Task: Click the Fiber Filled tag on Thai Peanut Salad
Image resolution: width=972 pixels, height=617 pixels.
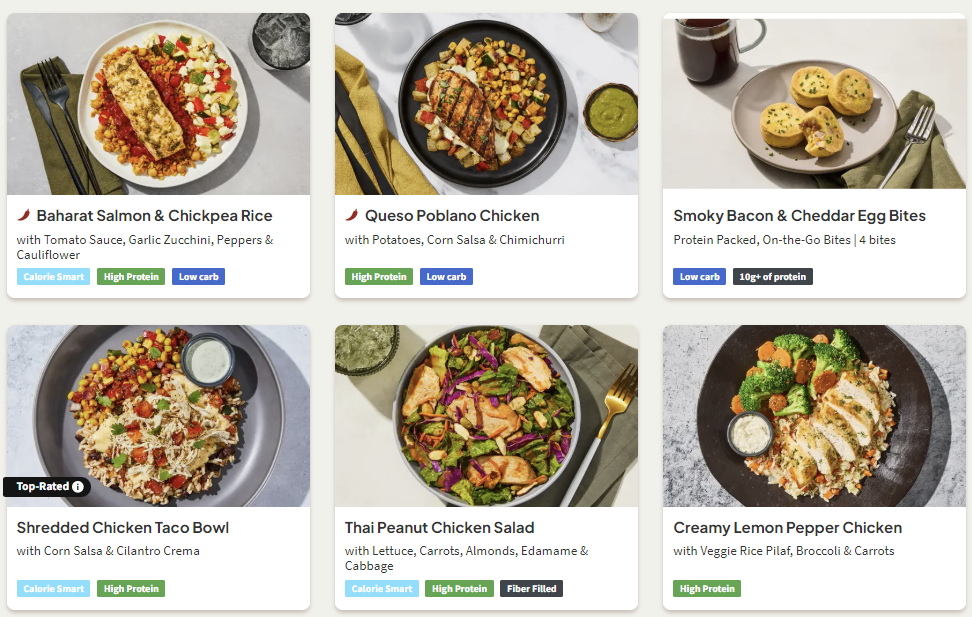Action: (x=531, y=589)
